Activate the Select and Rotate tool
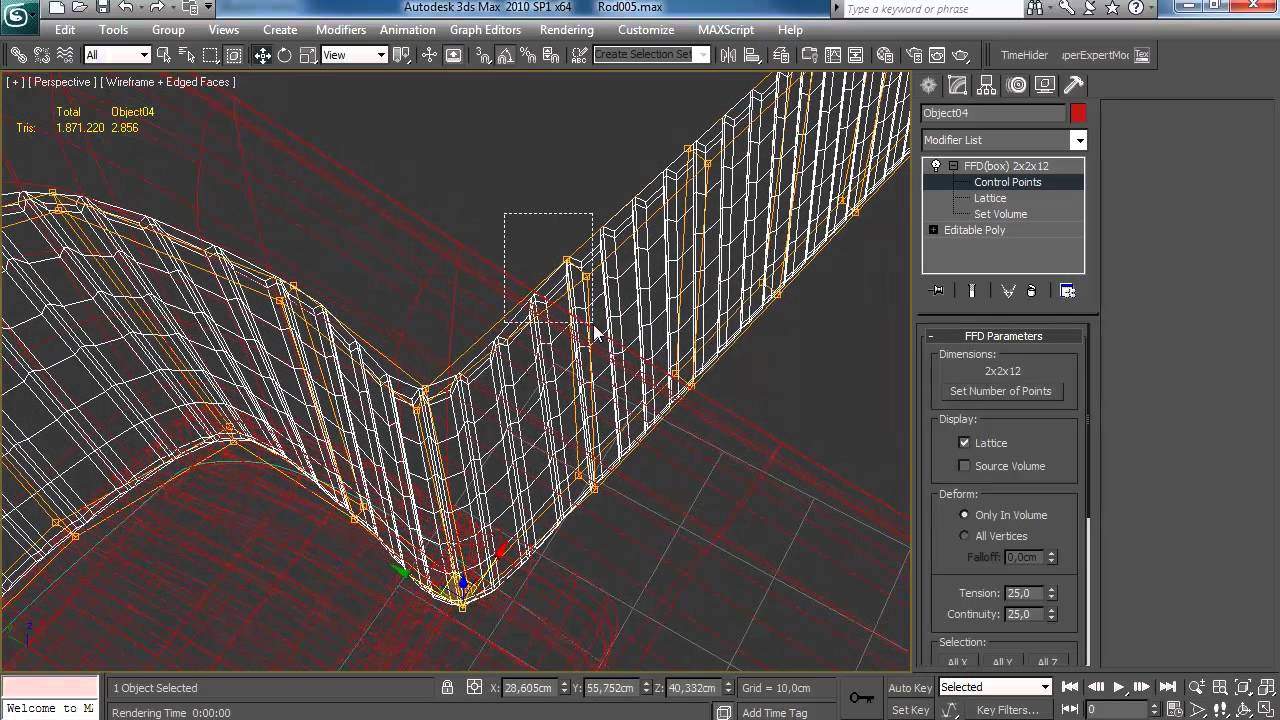The height and width of the screenshot is (720, 1280). pos(285,55)
